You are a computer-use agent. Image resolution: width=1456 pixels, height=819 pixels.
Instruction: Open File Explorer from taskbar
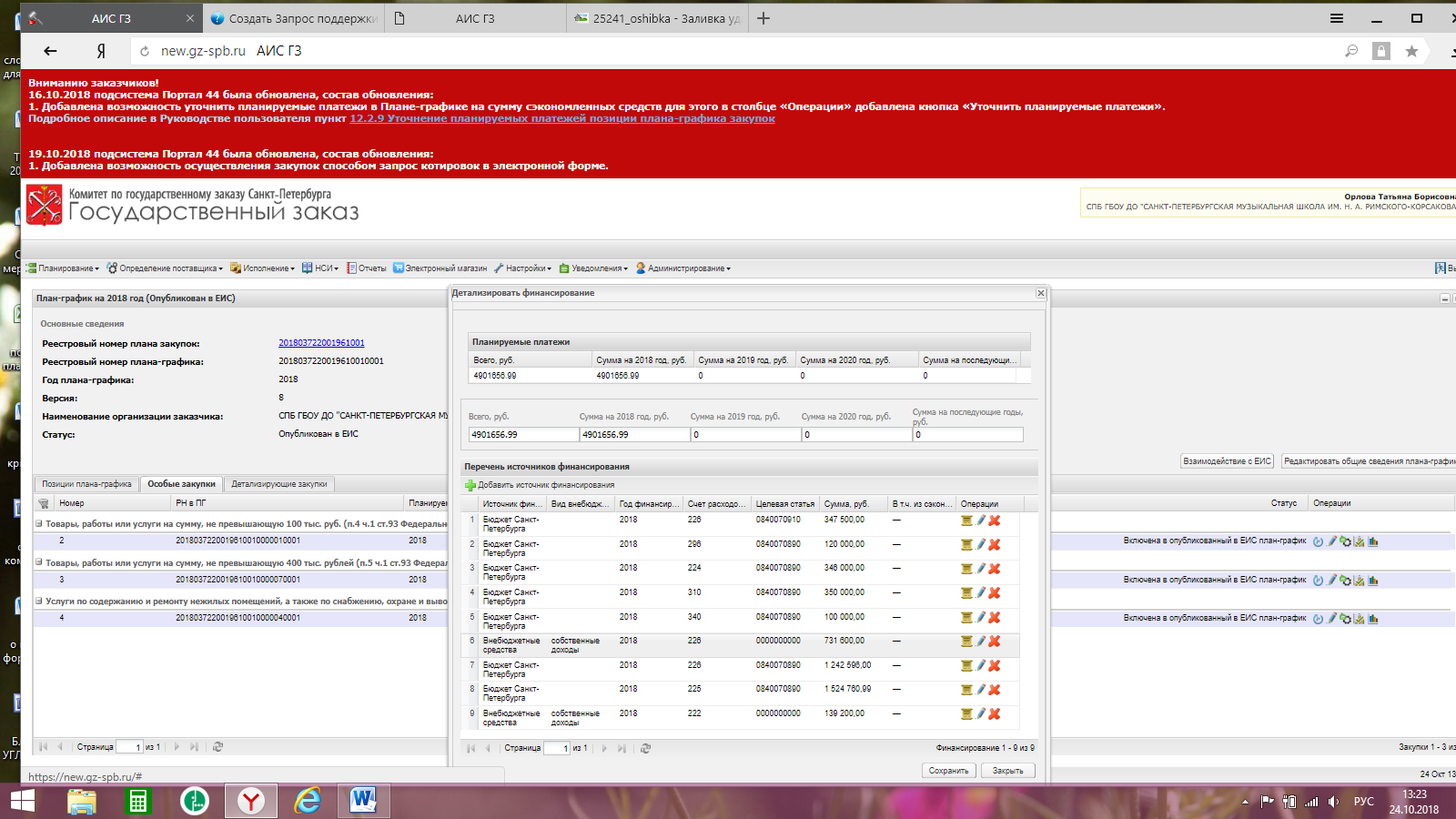pyautogui.click(x=81, y=801)
